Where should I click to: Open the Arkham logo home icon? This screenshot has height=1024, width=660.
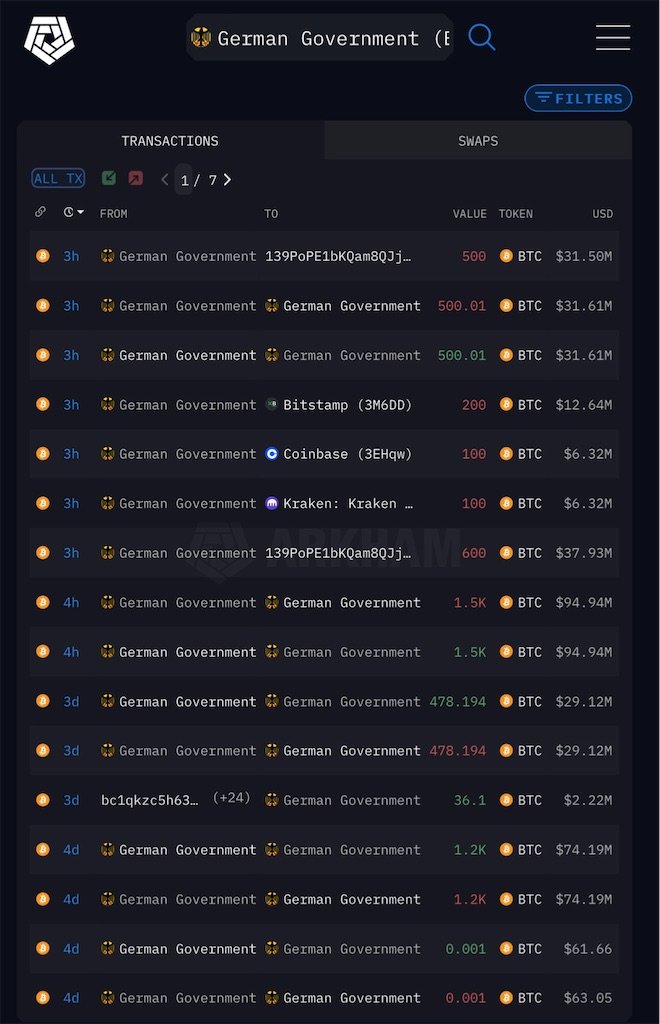point(49,40)
